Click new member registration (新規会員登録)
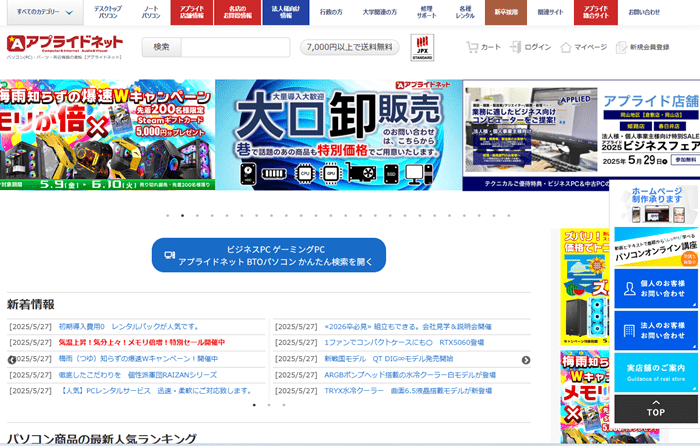The width and height of the screenshot is (700, 446). click(x=641, y=47)
